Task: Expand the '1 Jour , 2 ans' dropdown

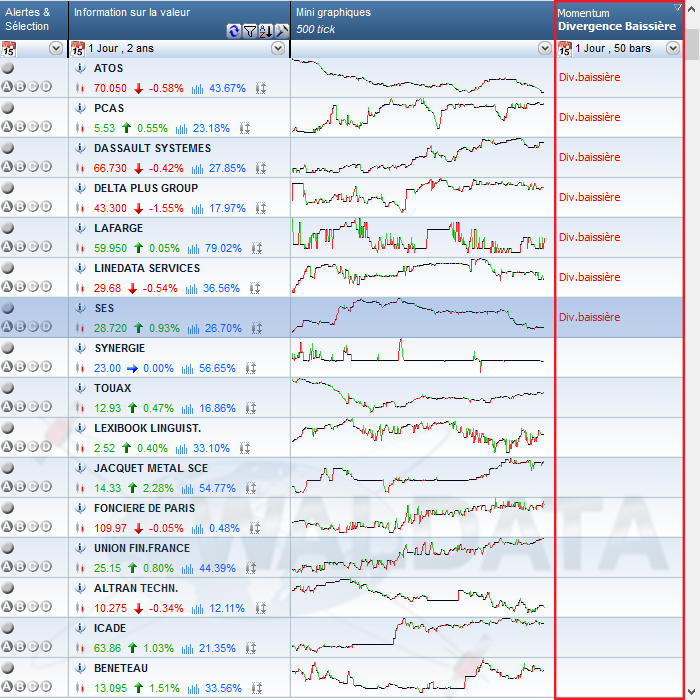Action: pyautogui.click(x=278, y=48)
